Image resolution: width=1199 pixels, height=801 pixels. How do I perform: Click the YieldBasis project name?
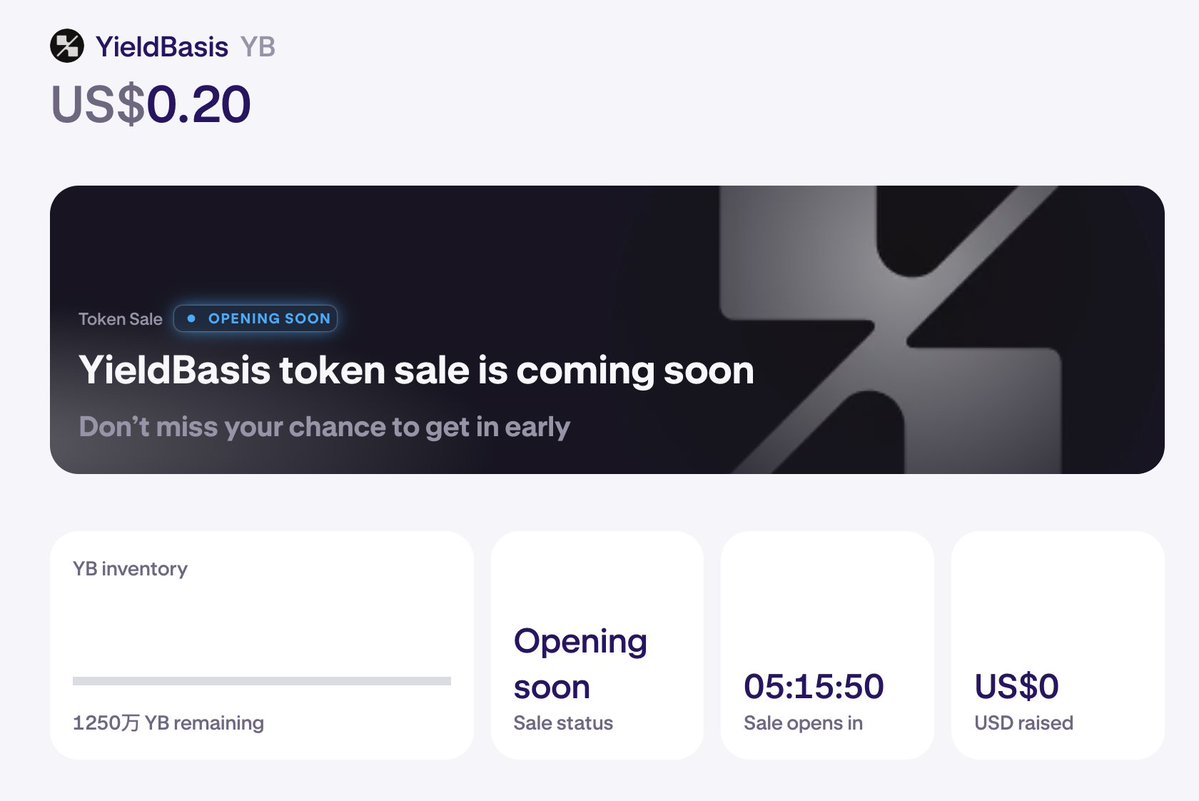tap(162, 46)
